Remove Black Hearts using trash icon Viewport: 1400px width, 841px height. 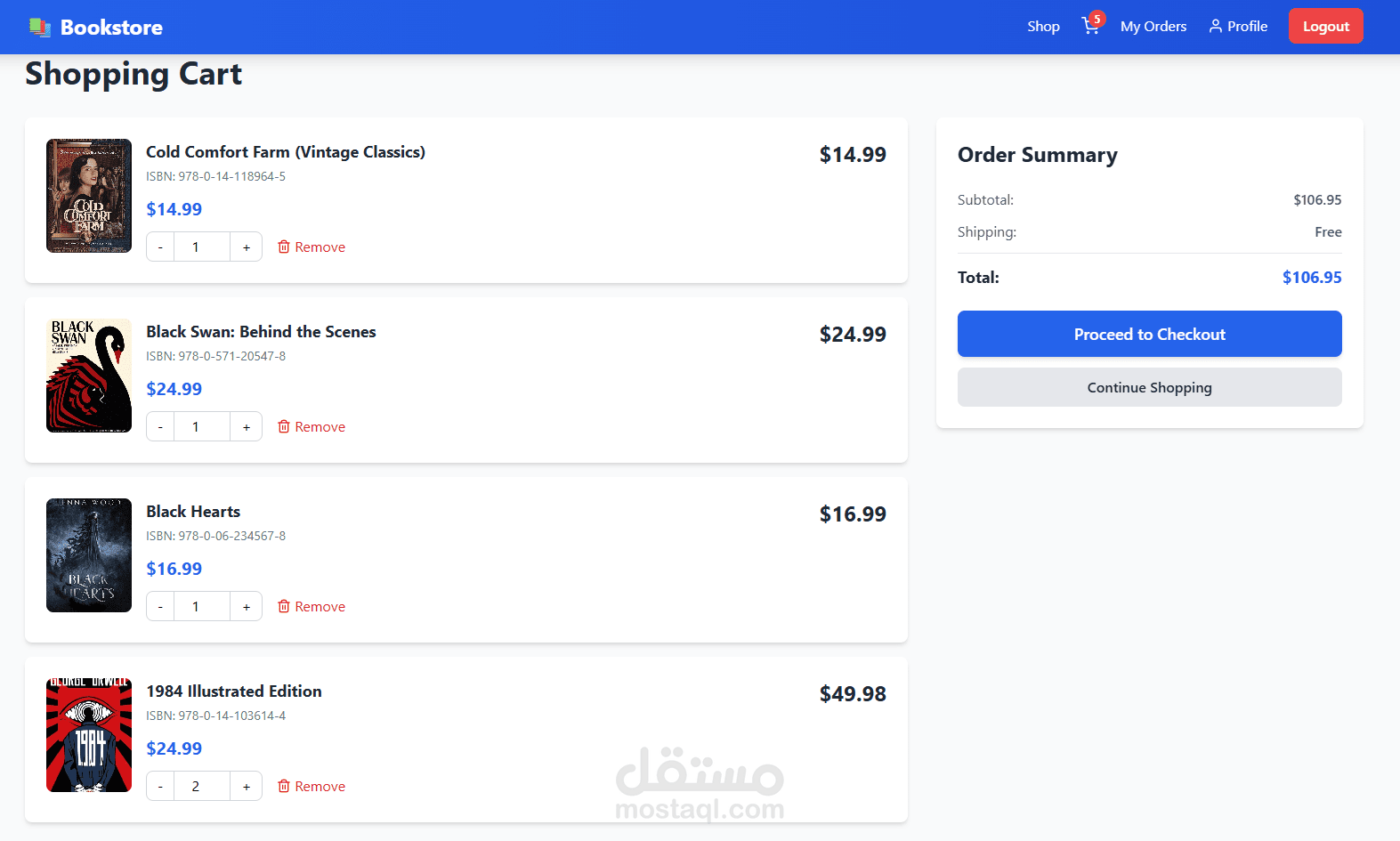click(284, 606)
